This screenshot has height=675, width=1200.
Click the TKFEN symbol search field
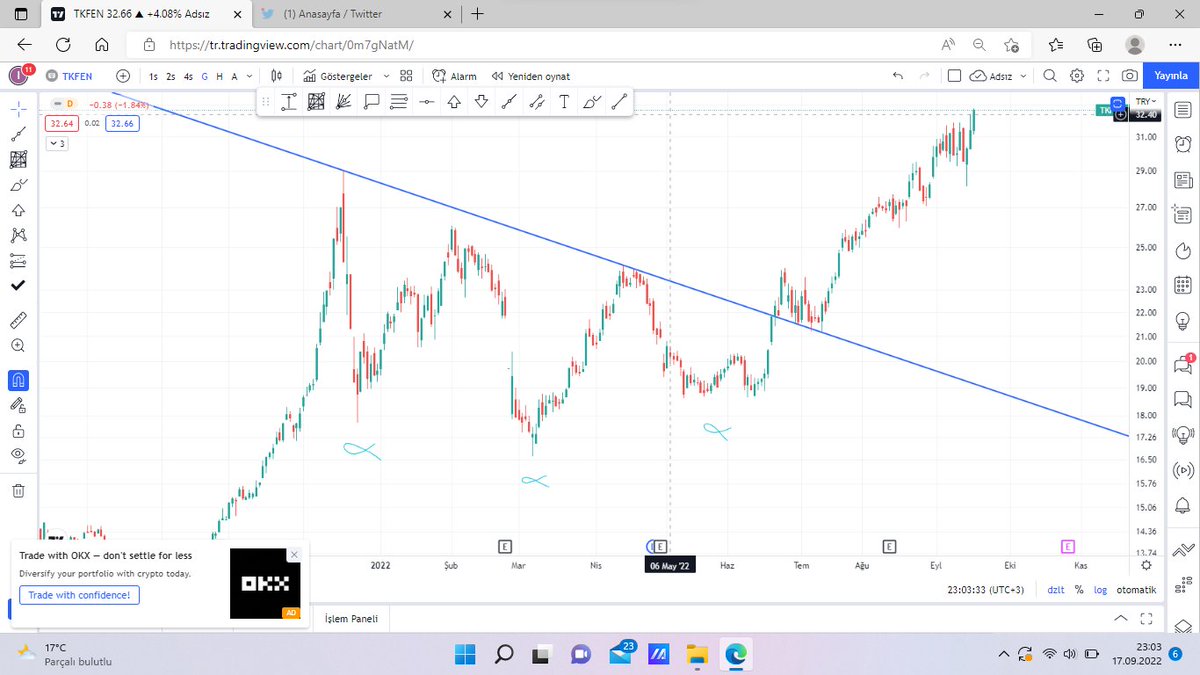75,76
